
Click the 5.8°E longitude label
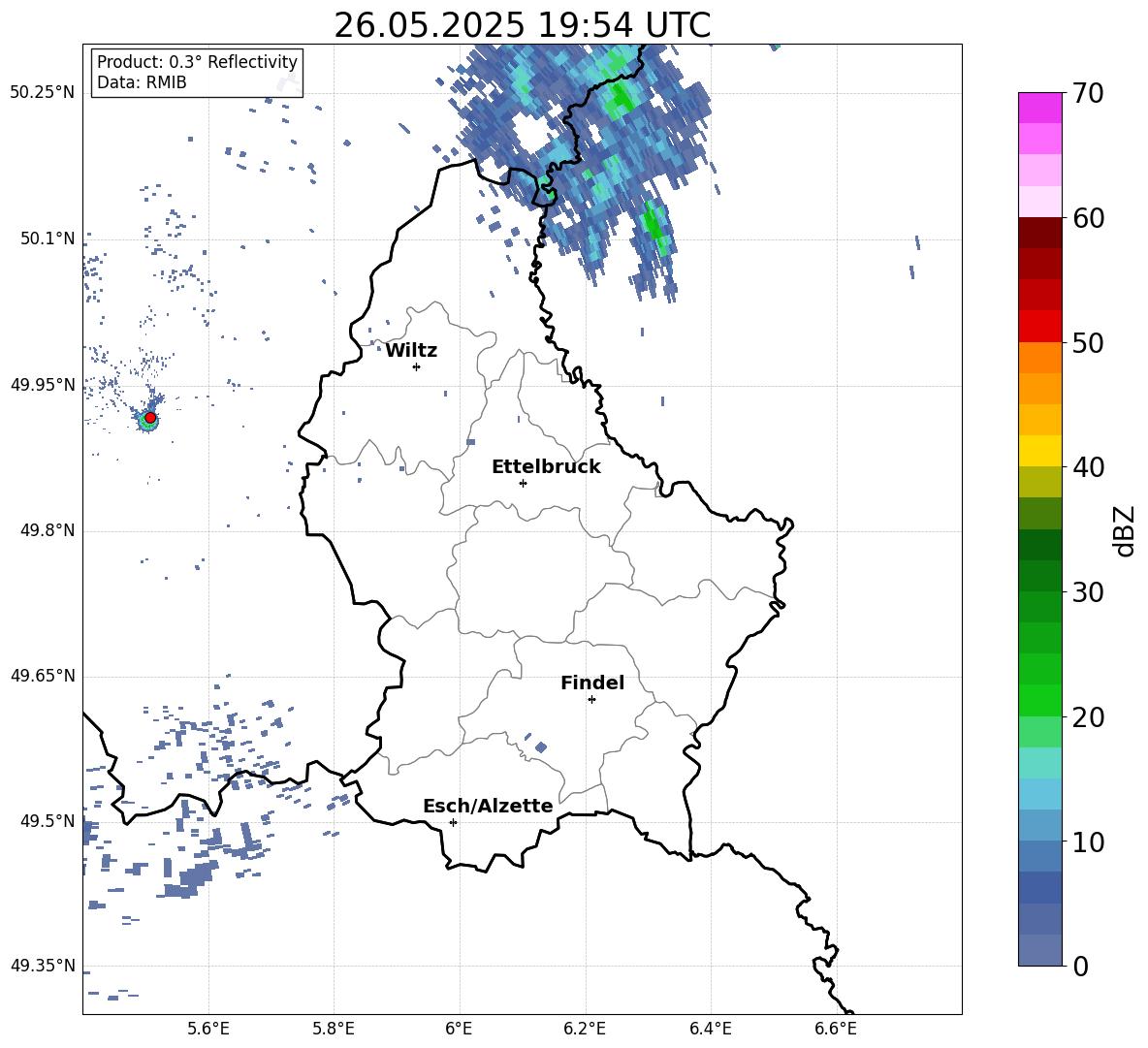pos(334,1029)
